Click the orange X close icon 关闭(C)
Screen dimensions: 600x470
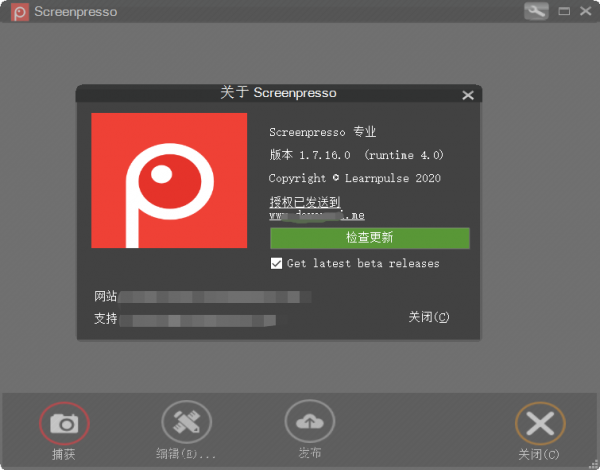(x=540, y=423)
